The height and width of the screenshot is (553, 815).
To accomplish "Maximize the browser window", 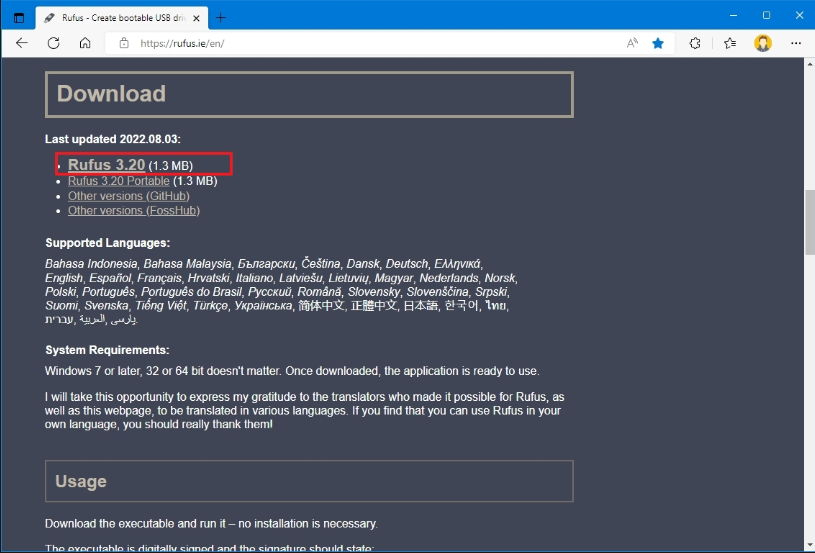I will click(766, 16).
